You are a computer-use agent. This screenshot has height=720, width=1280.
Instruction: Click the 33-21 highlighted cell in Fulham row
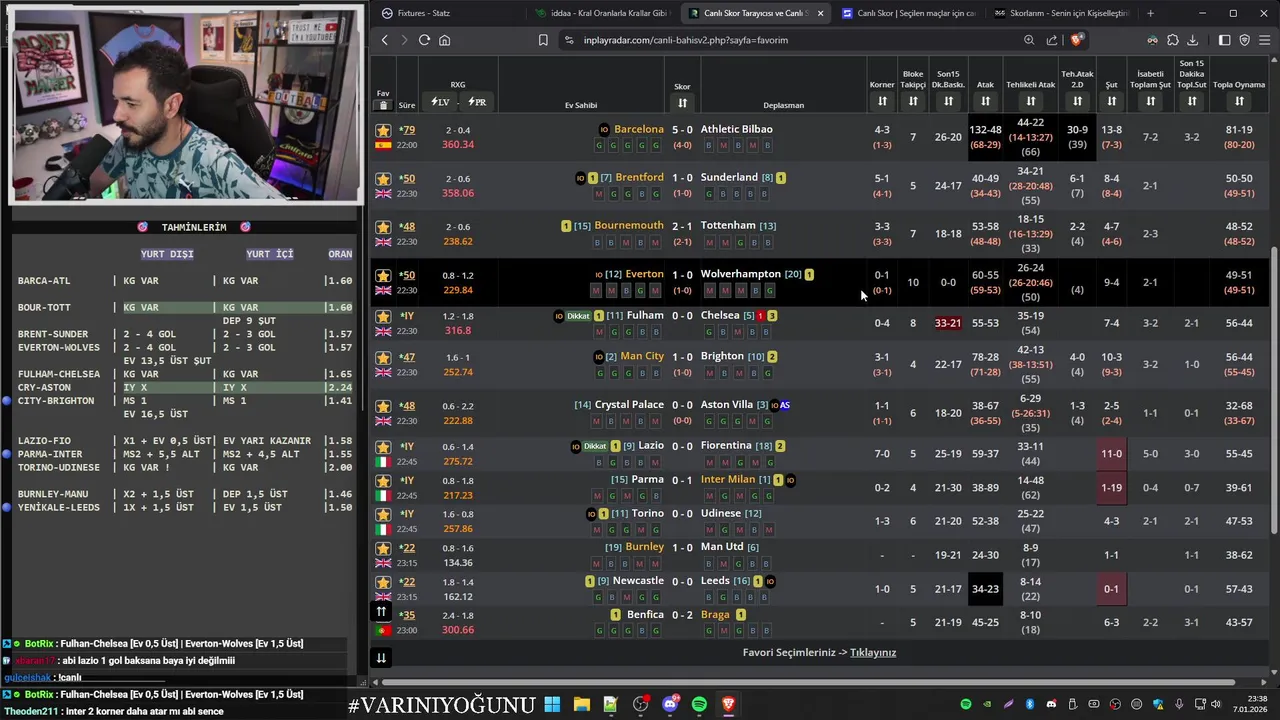tap(948, 323)
